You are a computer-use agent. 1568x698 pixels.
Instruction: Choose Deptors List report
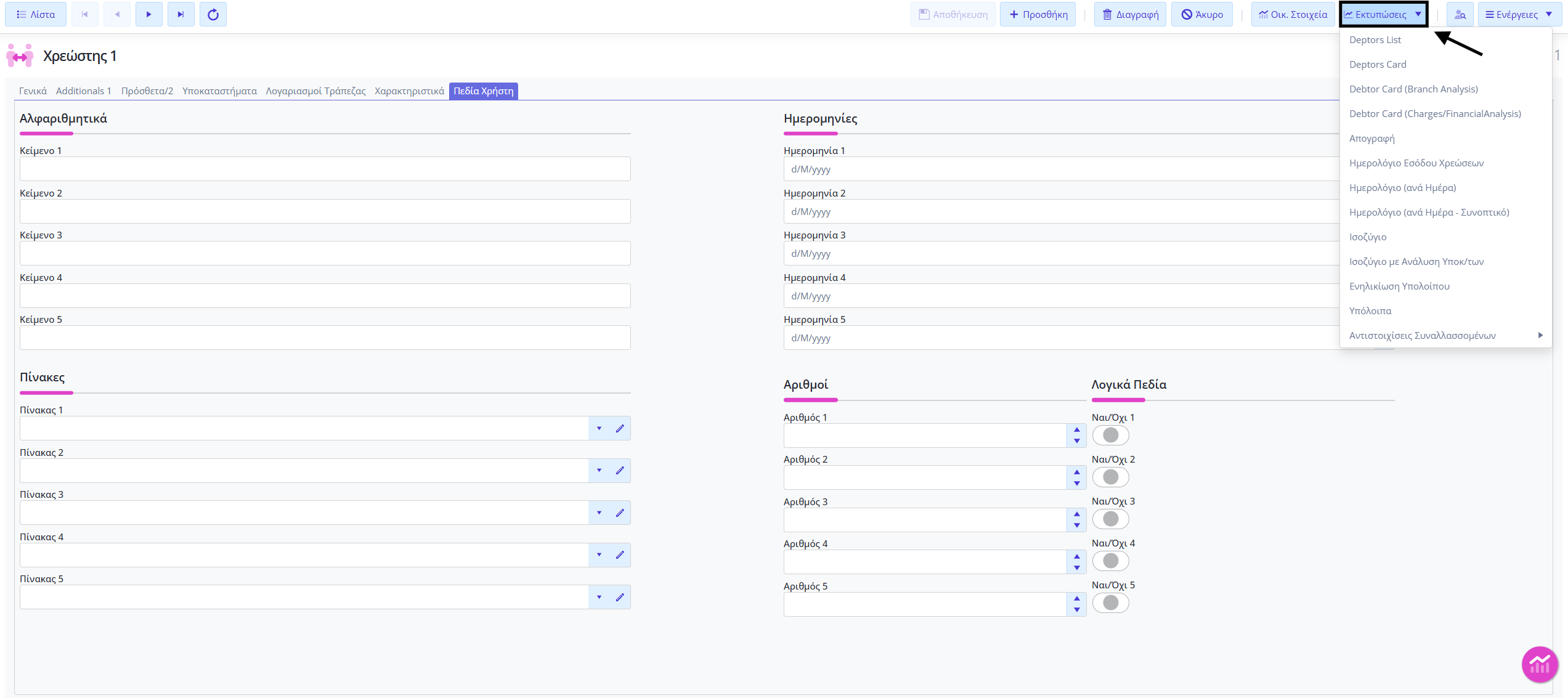[1445, 40]
